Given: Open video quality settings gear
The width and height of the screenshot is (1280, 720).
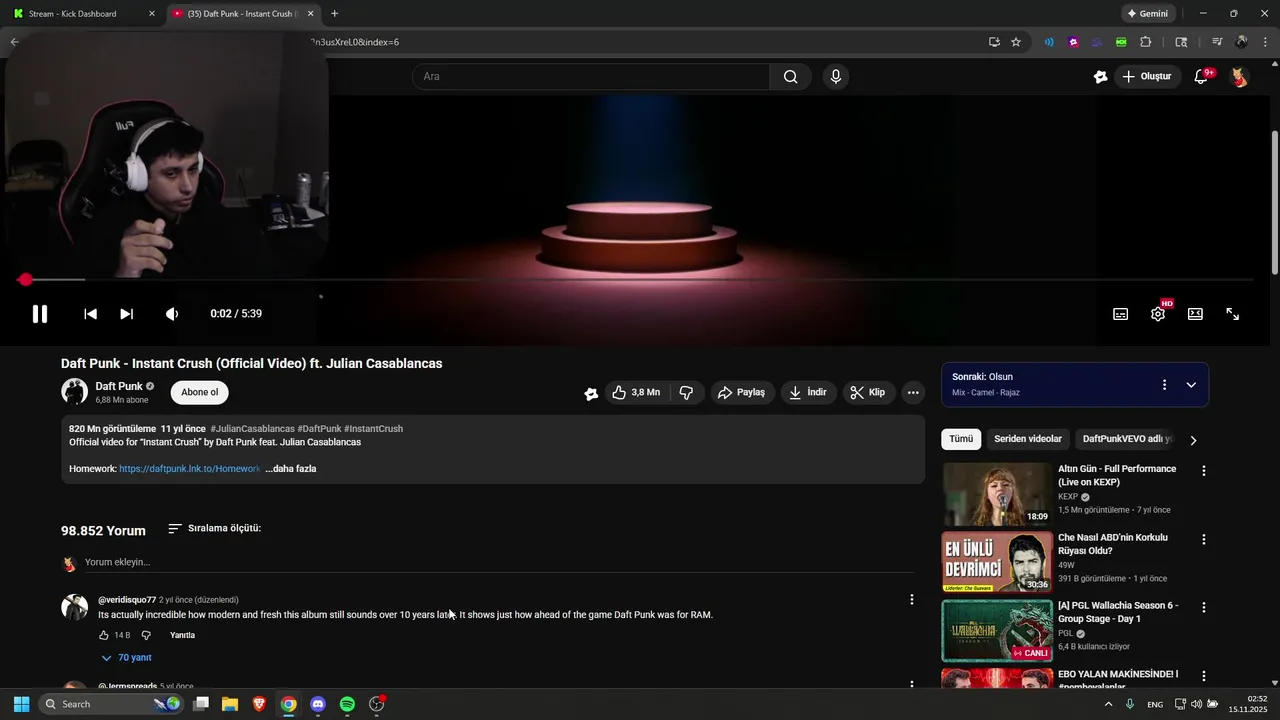Looking at the screenshot, I should click(x=1158, y=314).
